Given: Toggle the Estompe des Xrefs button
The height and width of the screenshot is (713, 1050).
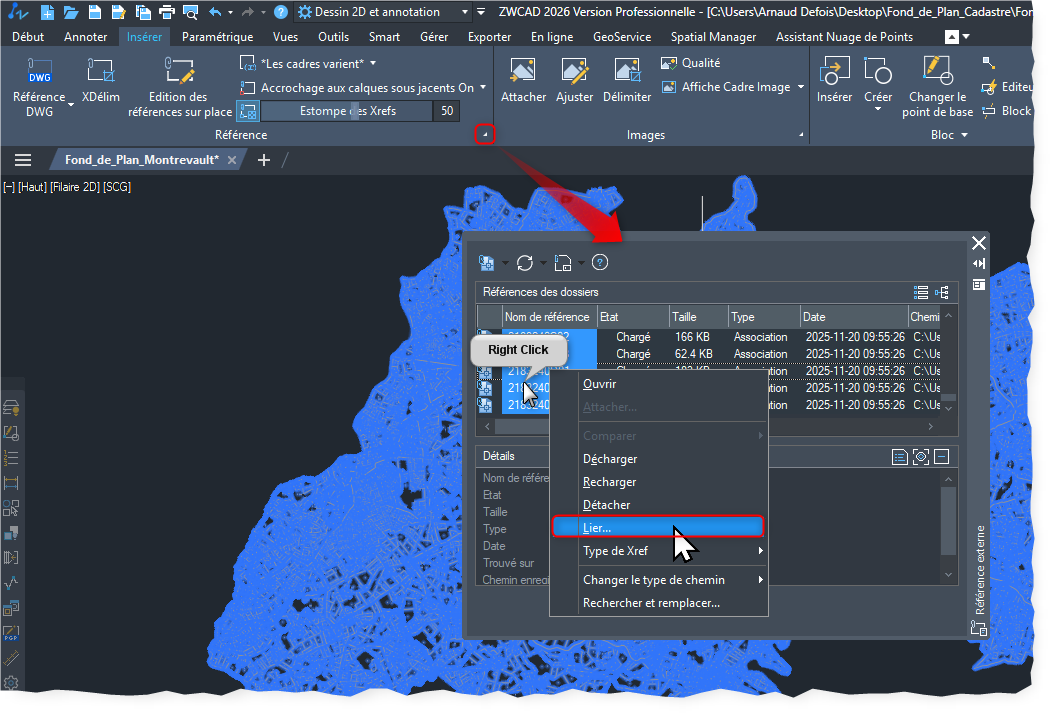Looking at the screenshot, I should point(248,111).
